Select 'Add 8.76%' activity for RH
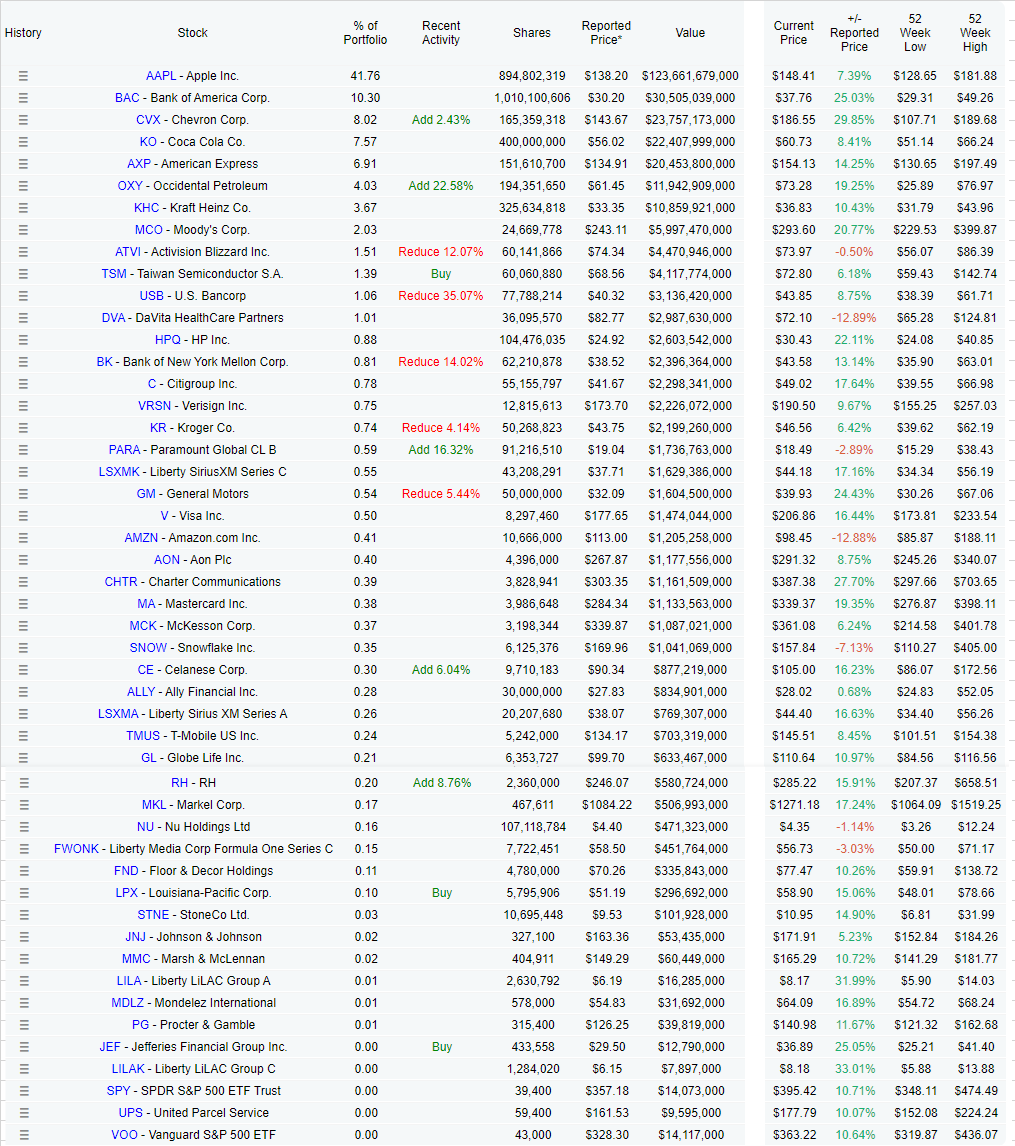 [x=442, y=783]
